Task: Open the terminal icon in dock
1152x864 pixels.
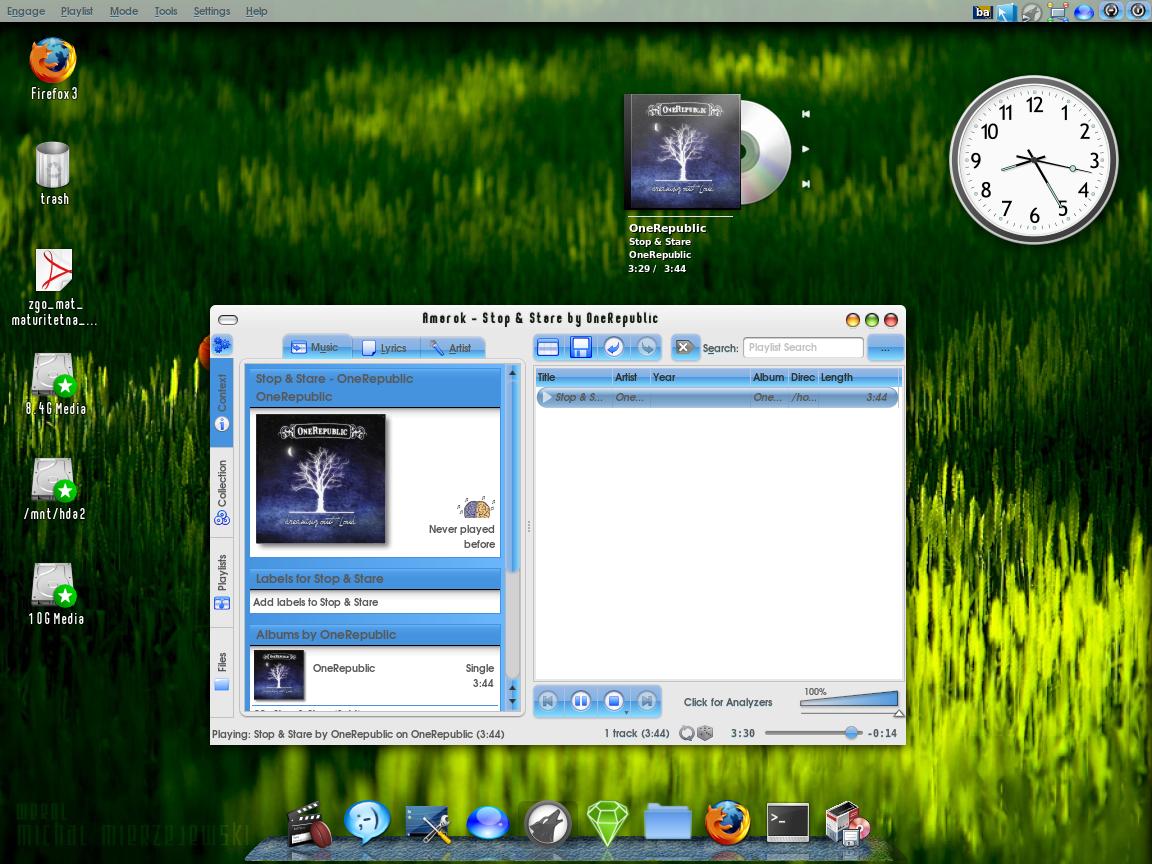Action: tap(788, 822)
